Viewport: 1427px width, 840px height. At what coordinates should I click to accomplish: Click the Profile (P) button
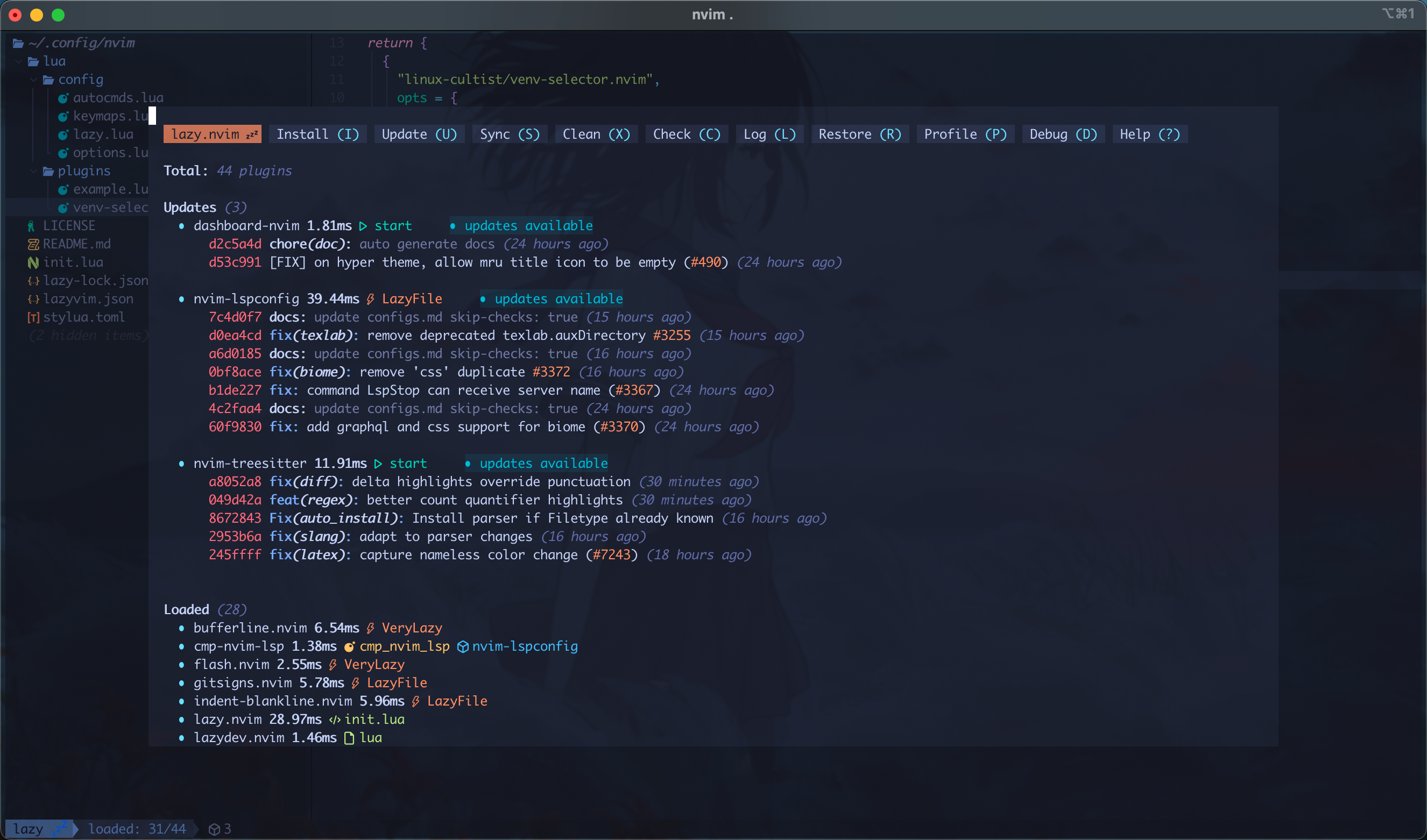click(965, 134)
